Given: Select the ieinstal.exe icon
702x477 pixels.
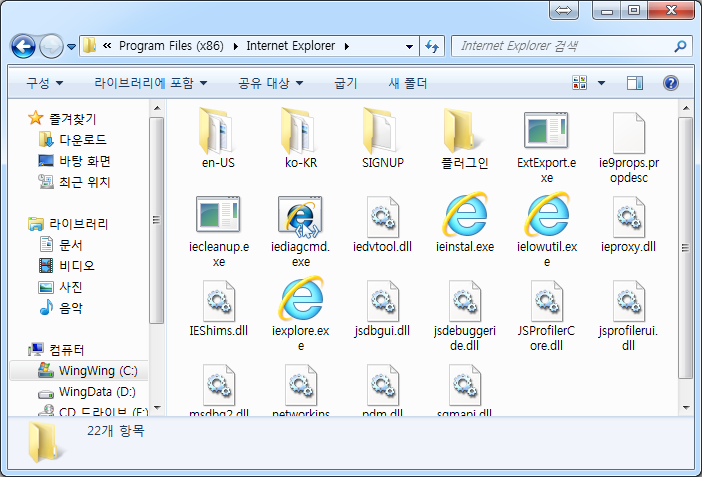Looking at the screenshot, I should tap(465, 215).
